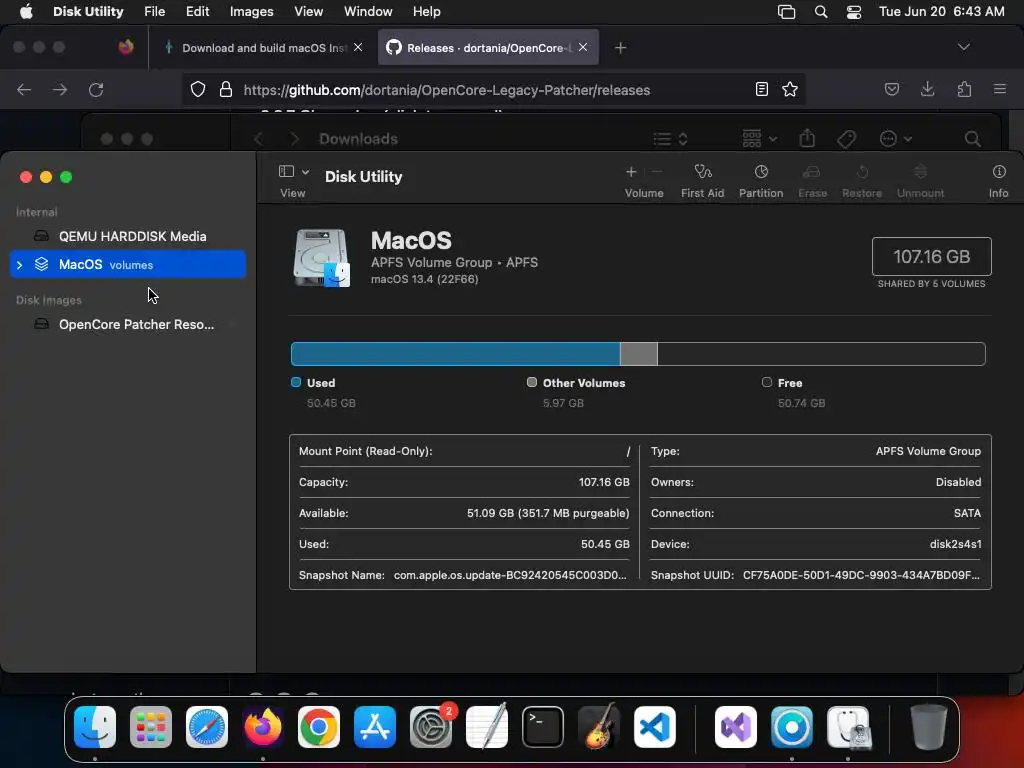Expand the MacOS volumes group
This screenshot has height=768, width=1024.
(x=20, y=264)
